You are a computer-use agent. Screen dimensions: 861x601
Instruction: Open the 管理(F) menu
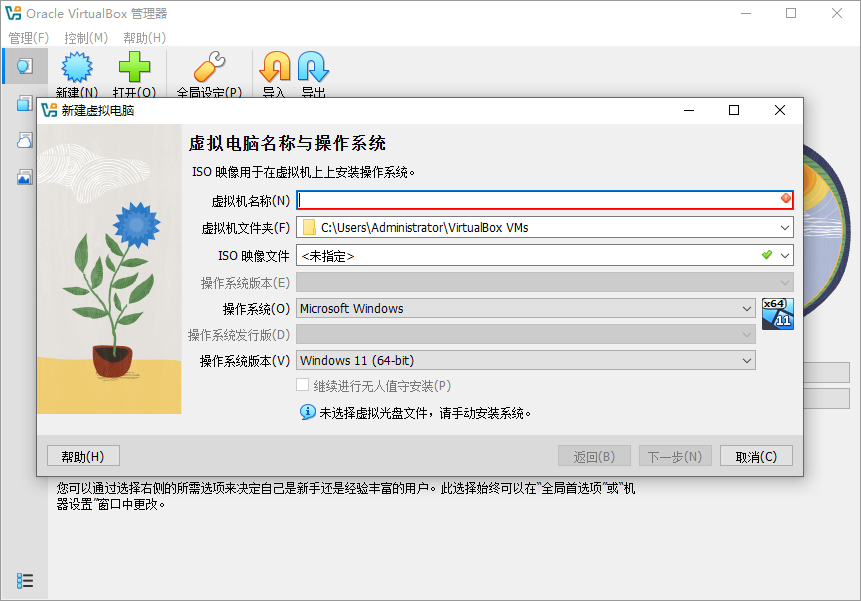coord(28,37)
